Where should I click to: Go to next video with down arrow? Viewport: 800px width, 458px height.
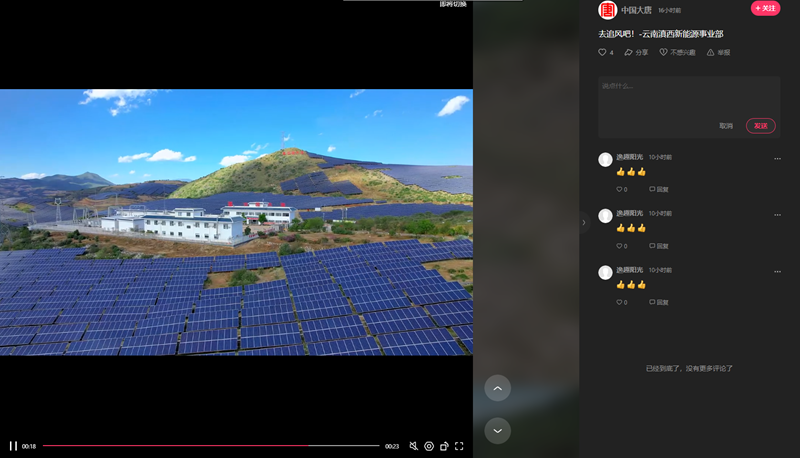[497, 430]
